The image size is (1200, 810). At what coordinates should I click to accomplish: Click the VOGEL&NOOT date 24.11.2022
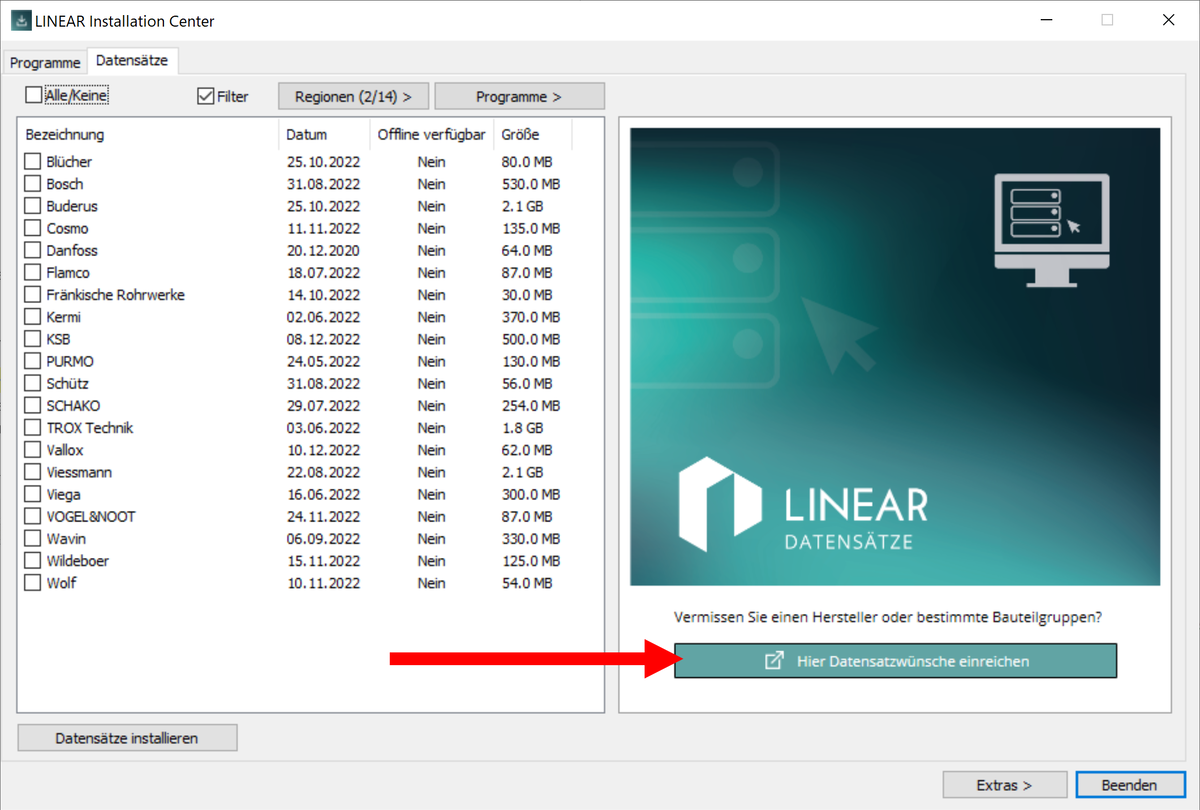(323, 517)
